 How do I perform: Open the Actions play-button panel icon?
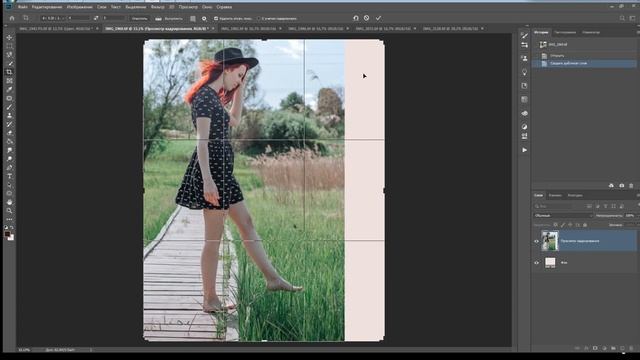coord(524,150)
